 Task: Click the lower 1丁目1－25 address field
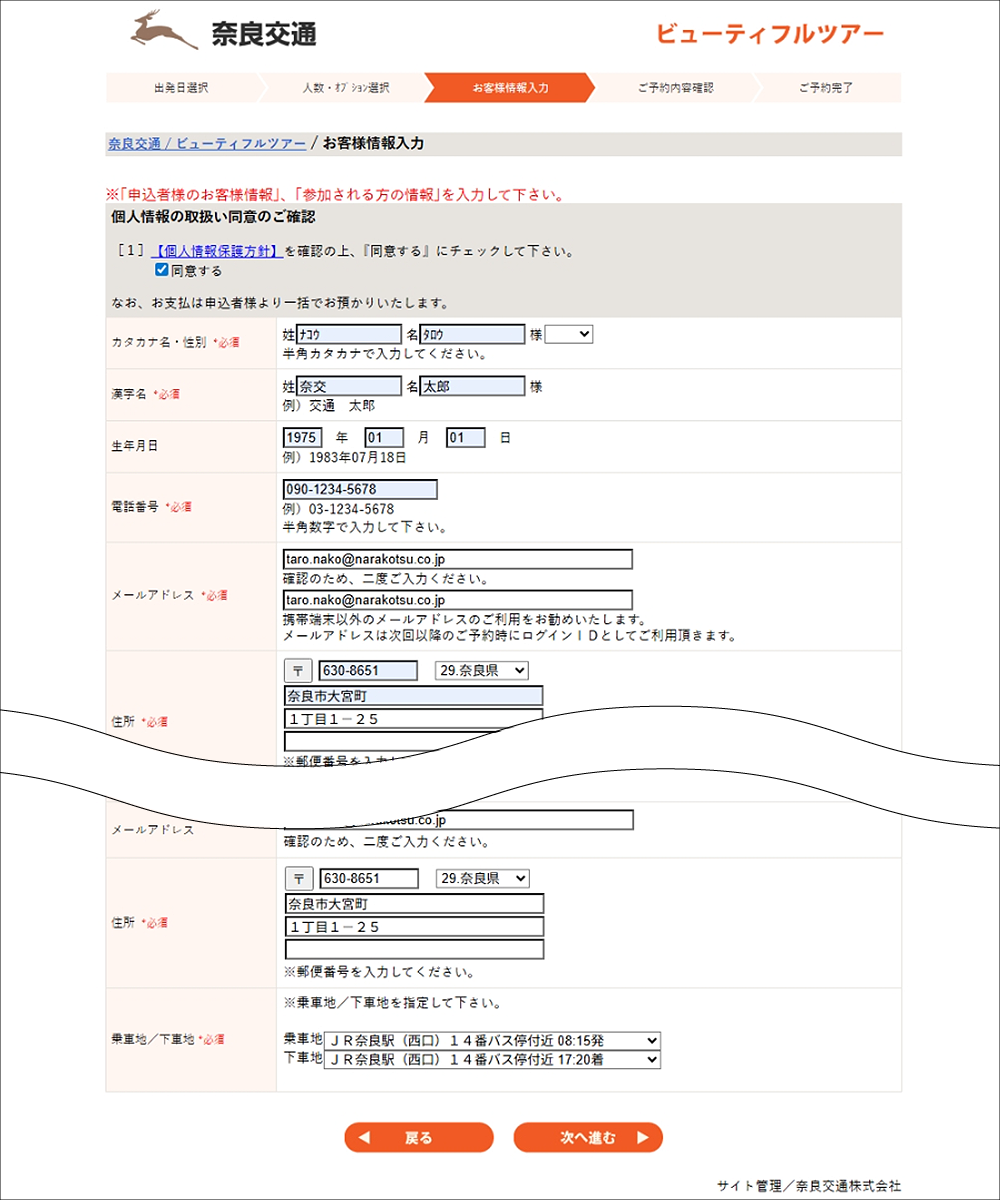[414, 927]
